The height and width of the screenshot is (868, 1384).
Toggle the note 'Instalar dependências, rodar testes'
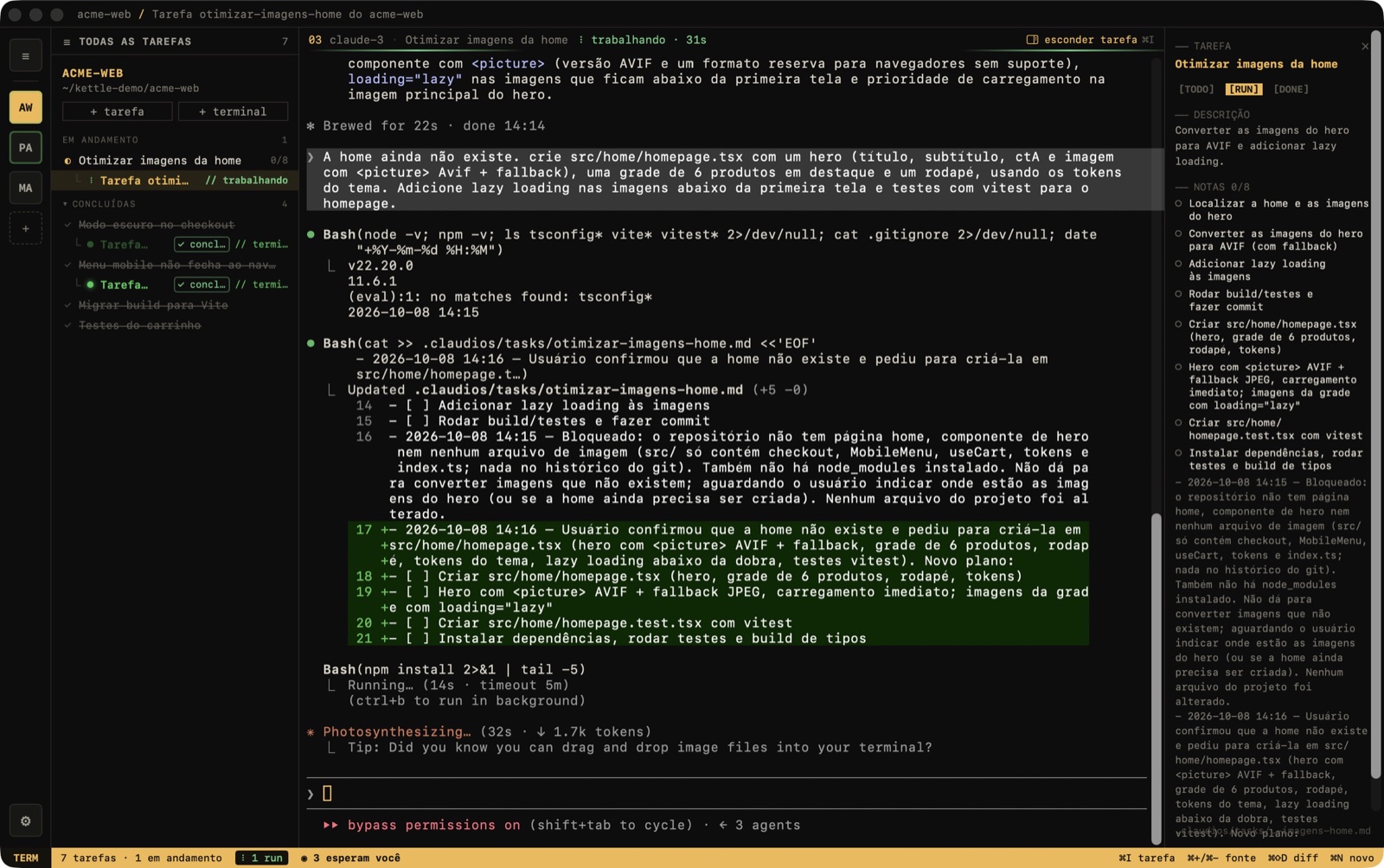pos(1178,453)
